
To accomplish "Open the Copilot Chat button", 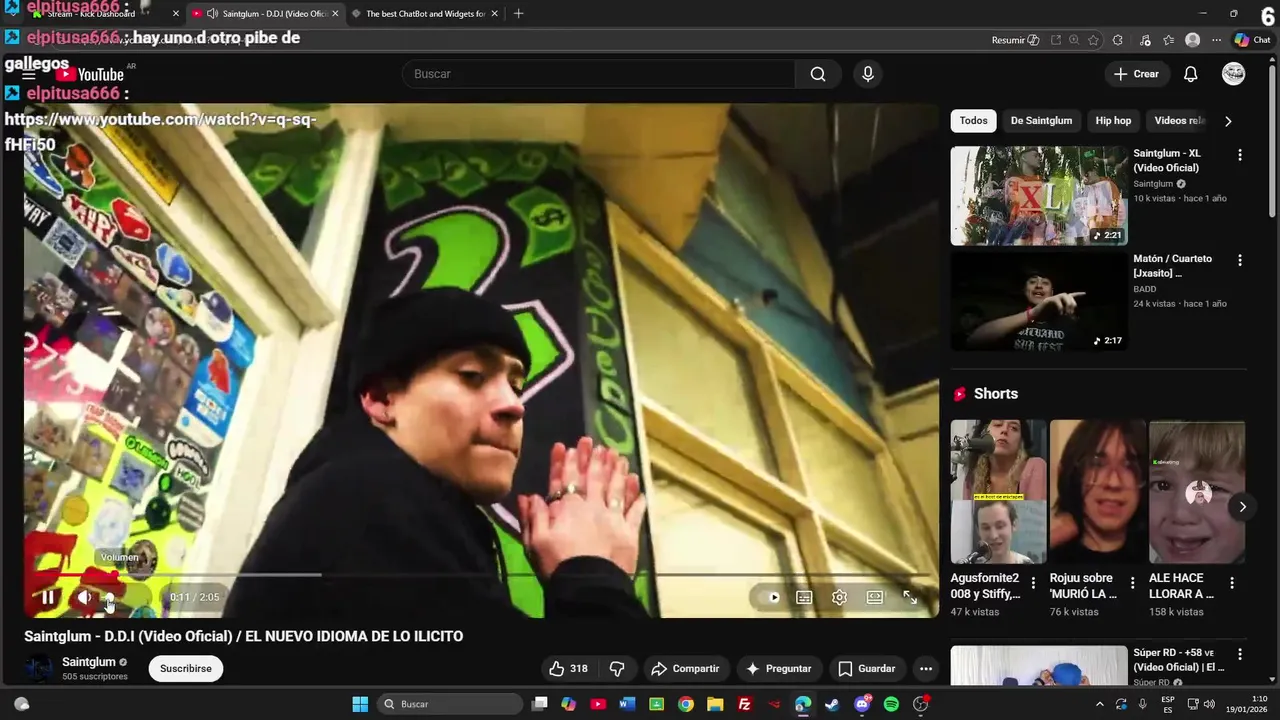I will pyautogui.click(x=1252, y=40).
